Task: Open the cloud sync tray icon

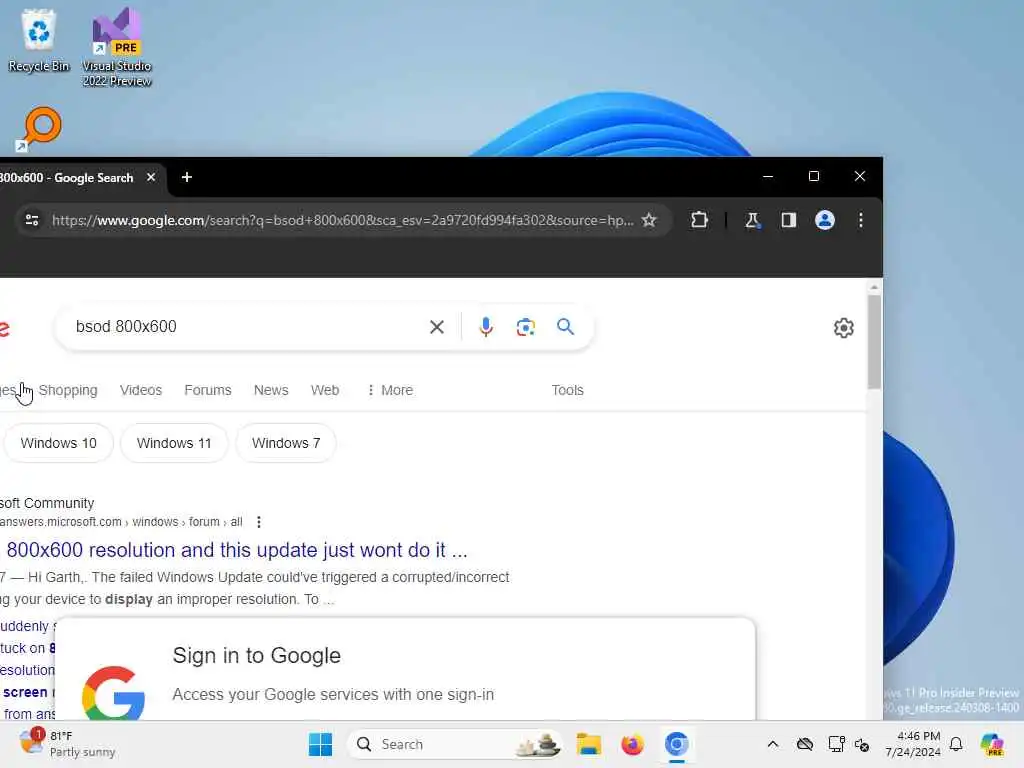Action: click(x=805, y=744)
